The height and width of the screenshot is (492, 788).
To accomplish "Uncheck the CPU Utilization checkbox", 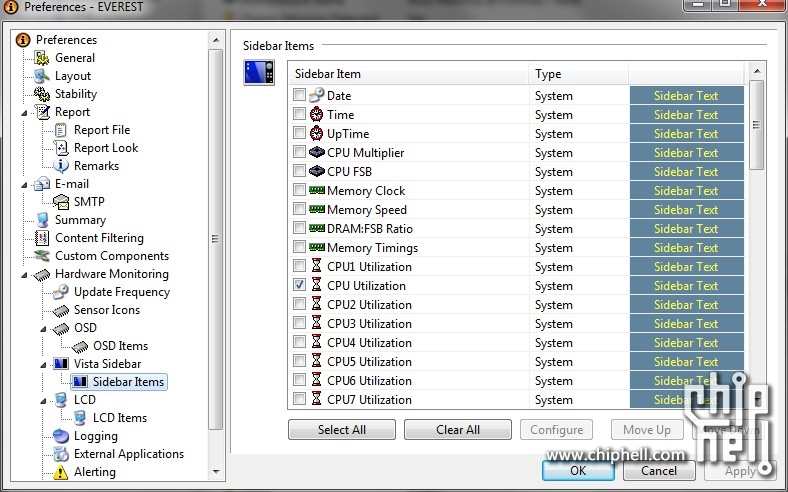I will click(x=300, y=285).
